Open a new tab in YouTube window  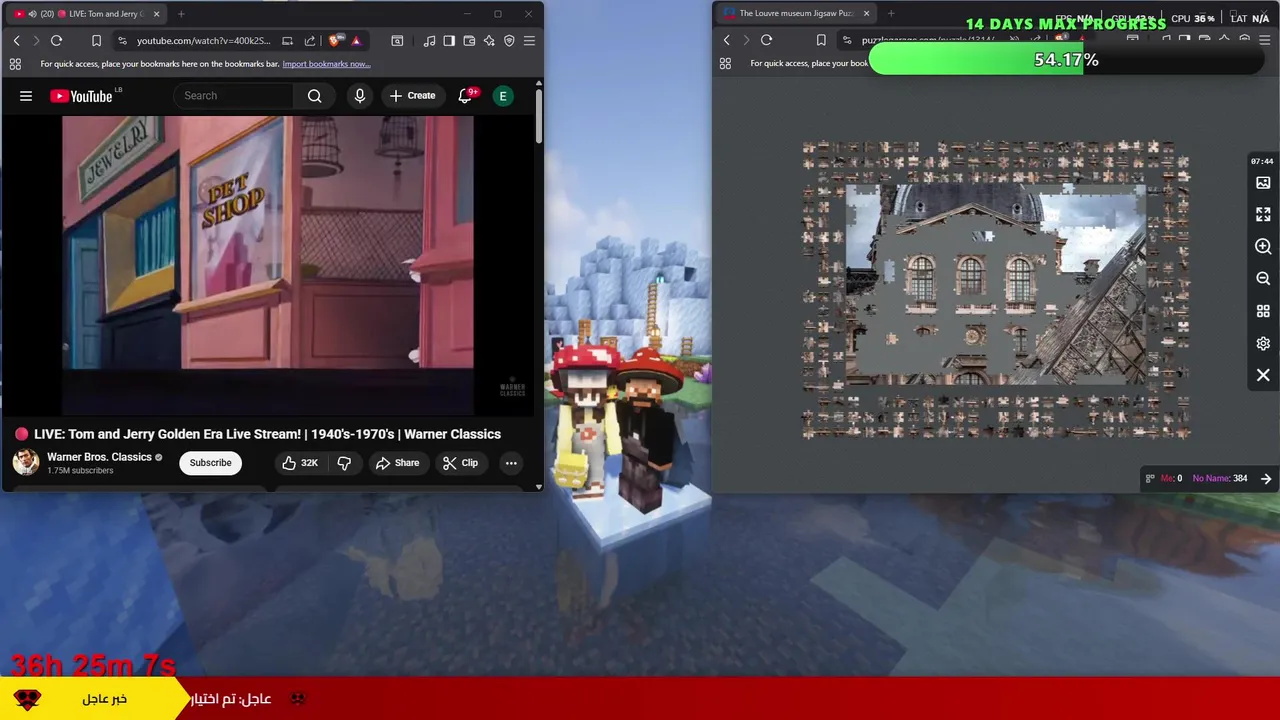click(x=181, y=14)
